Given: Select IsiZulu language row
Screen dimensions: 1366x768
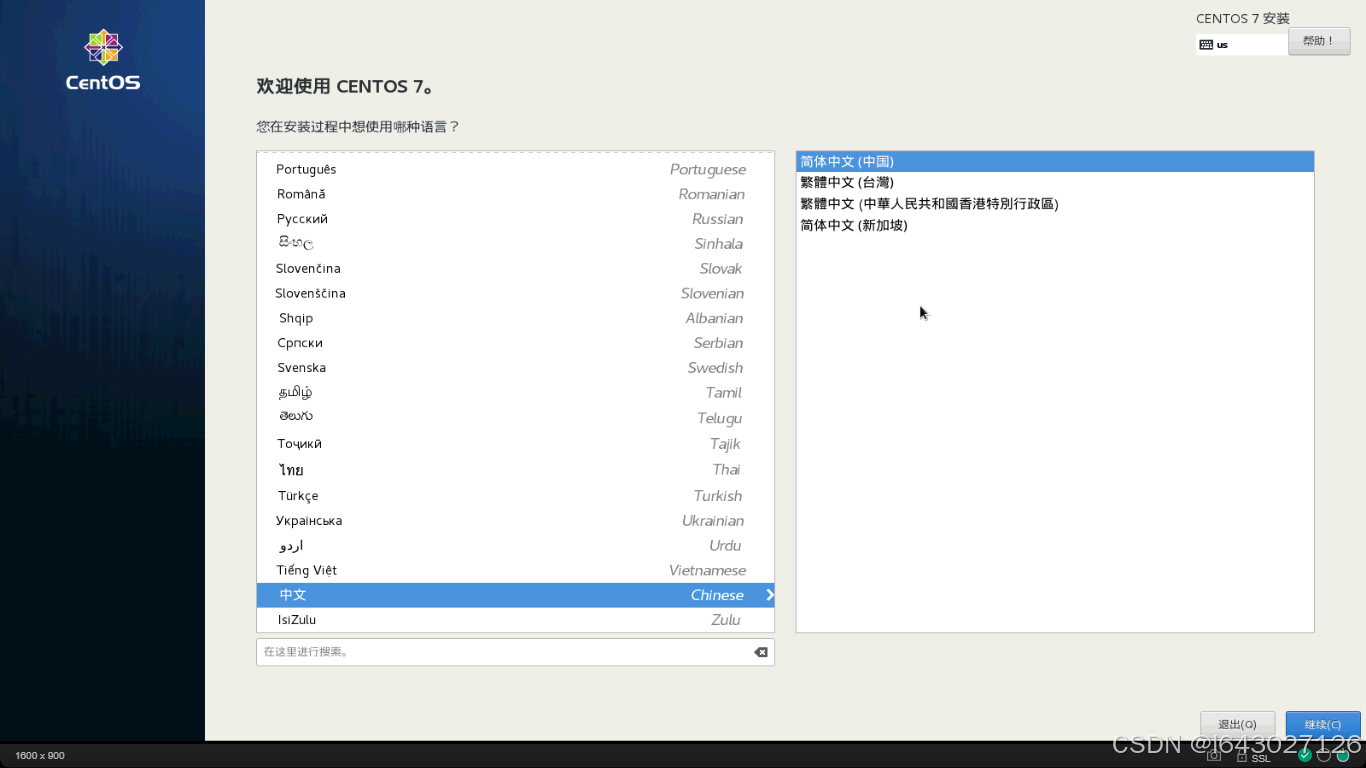Looking at the screenshot, I should tap(515, 620).
